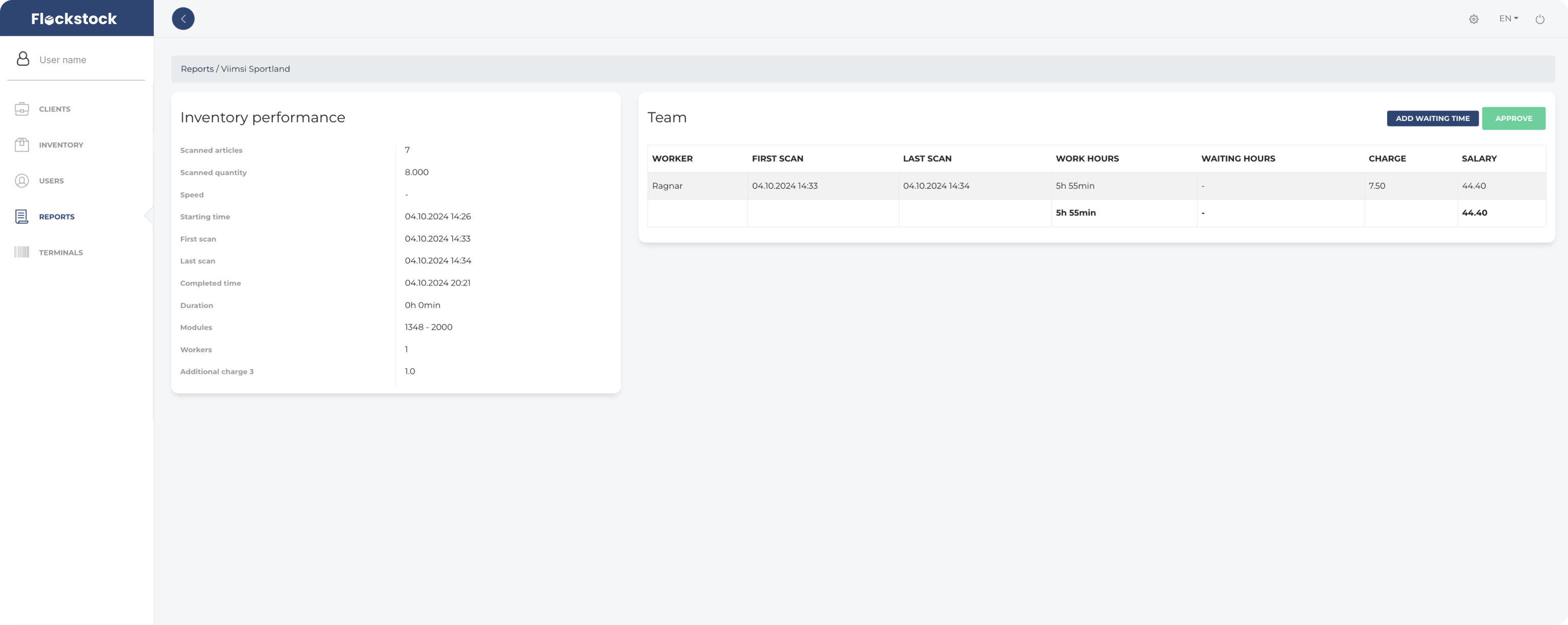Click the Users person icon
This screenshot has width=1568, height=625.
pos(22,181)
